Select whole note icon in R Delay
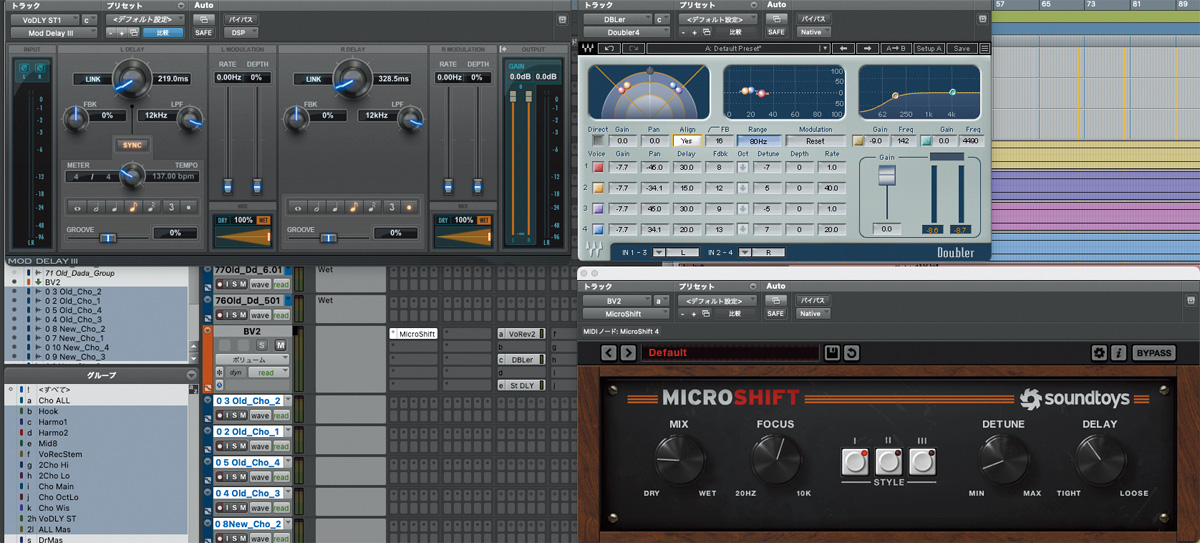This screenshot has width=1200, height=543. 297,207
